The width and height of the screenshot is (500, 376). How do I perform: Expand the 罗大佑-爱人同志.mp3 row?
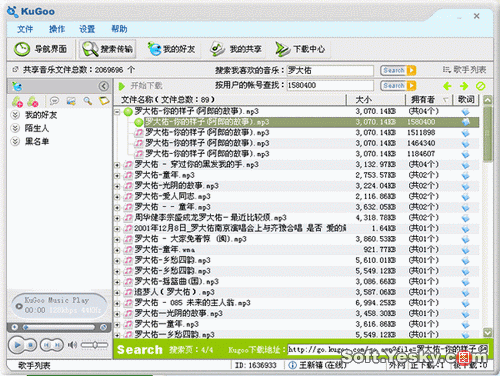117,197
